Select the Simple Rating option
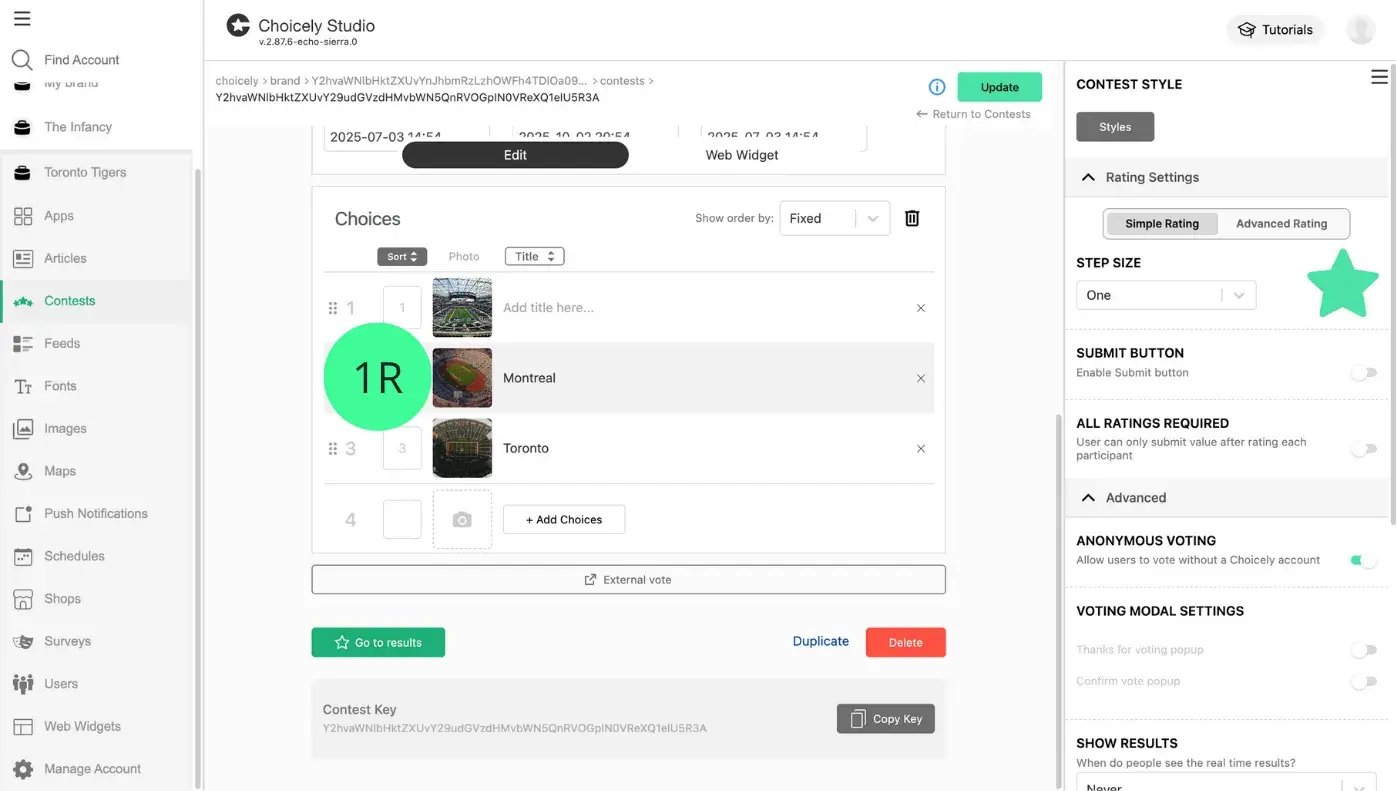The image size is (1397, 791). (x=1162, y=224)
